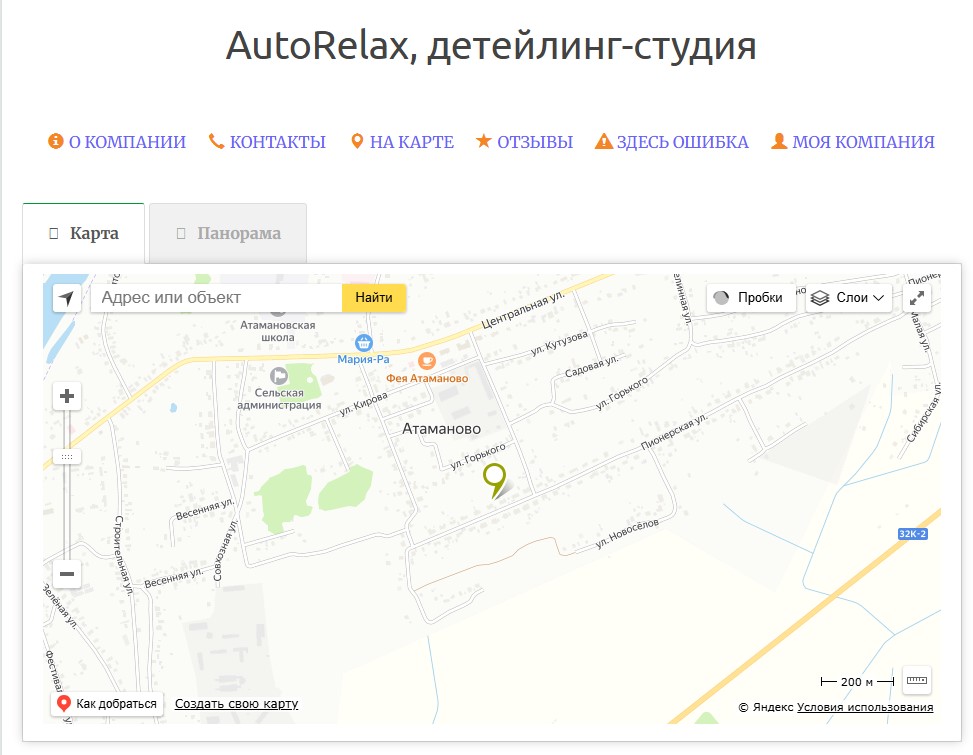Open the Условия использования link
Viewport: 973px width, 755px height.
point(865,707)
